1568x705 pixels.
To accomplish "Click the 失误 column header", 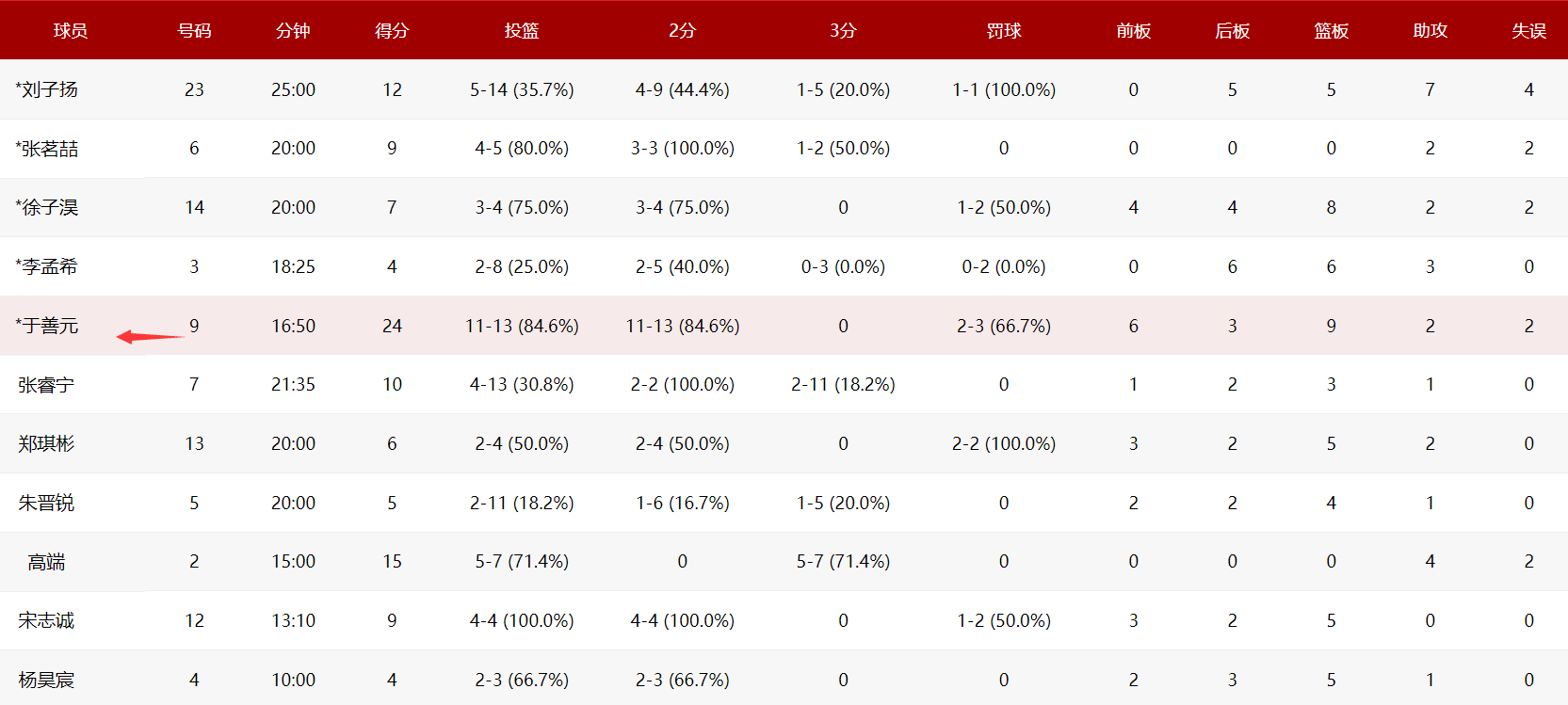I will pyautogui.click(x=1528, y=31).
